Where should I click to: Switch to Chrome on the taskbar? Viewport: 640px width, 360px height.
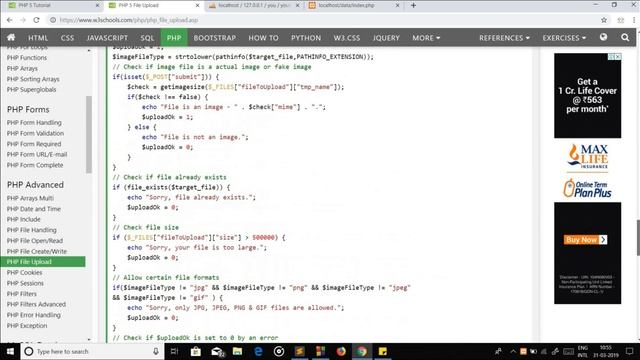tap(362, 351)
